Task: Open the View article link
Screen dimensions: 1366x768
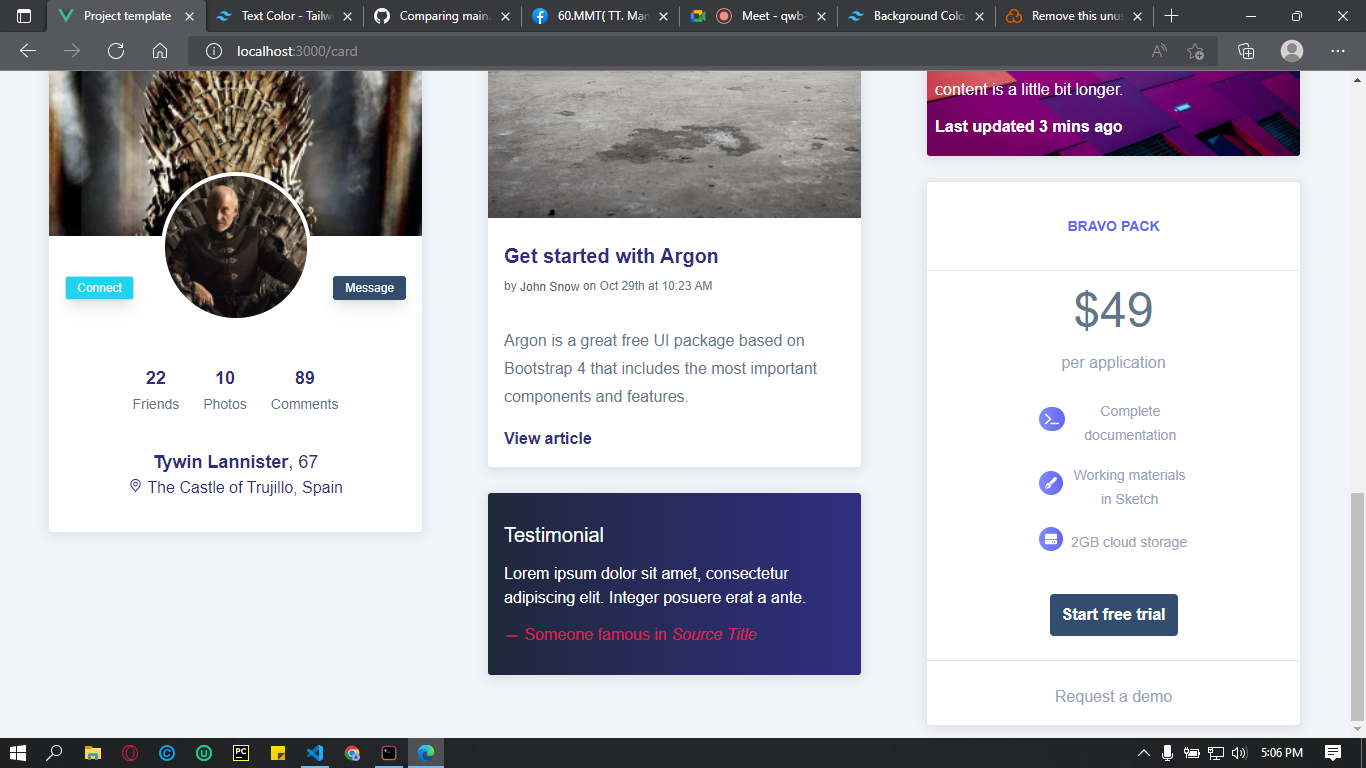Action: tap(548, 438)
